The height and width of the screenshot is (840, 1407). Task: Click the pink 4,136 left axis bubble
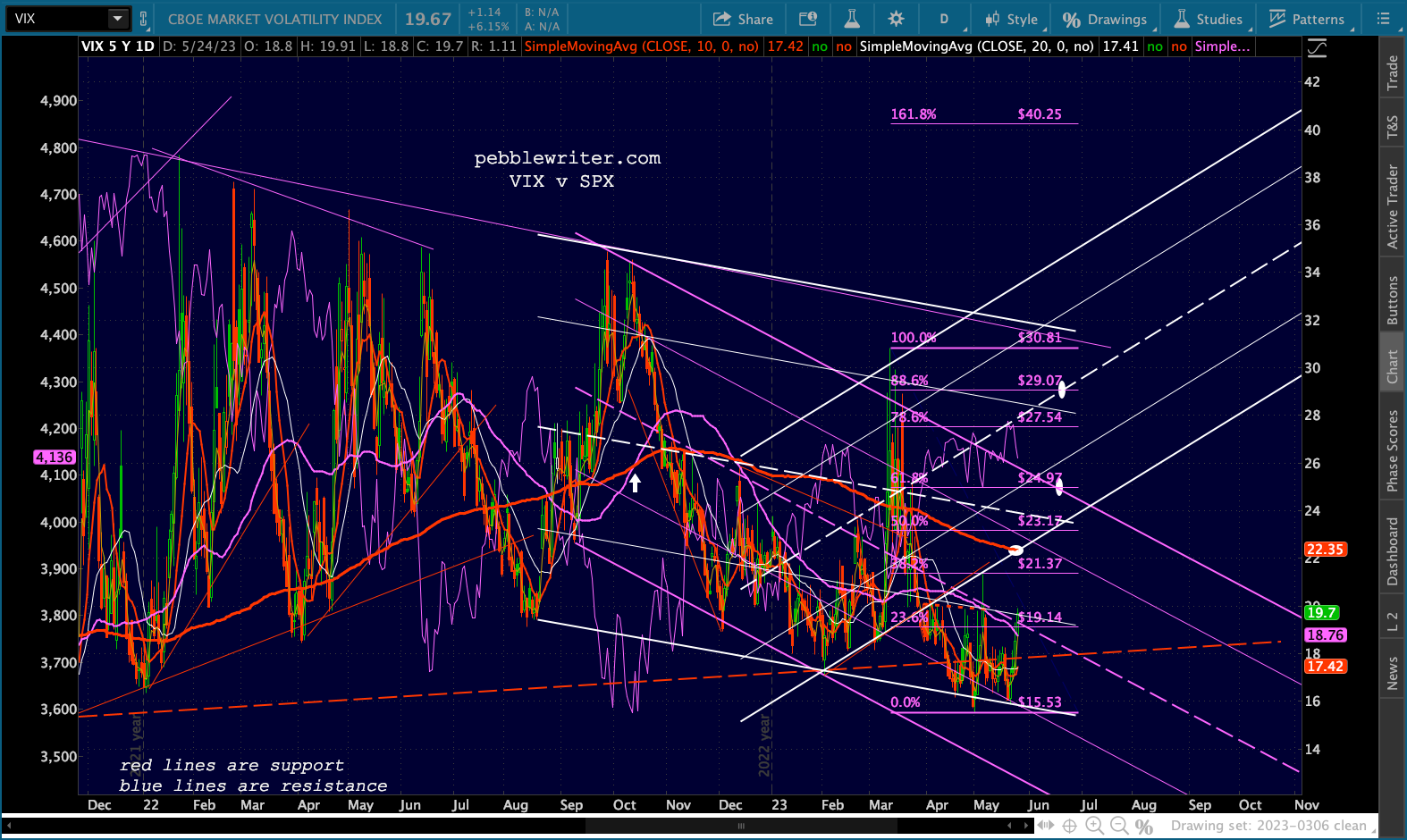pyautogui.click(x=55, y=457)
